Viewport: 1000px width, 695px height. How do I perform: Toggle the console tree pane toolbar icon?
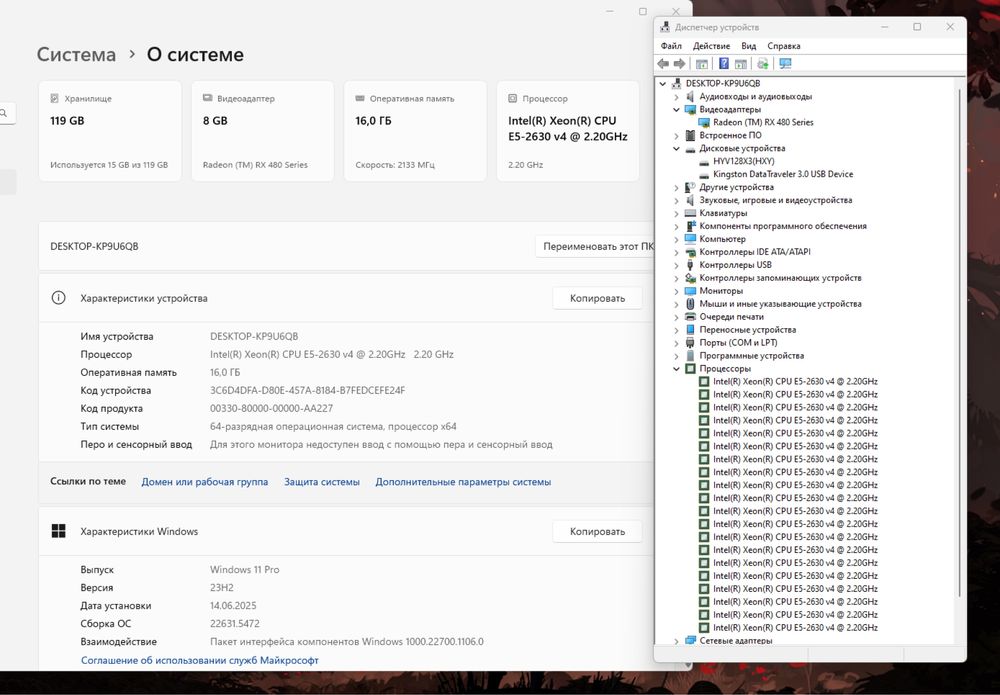point(702,64)
